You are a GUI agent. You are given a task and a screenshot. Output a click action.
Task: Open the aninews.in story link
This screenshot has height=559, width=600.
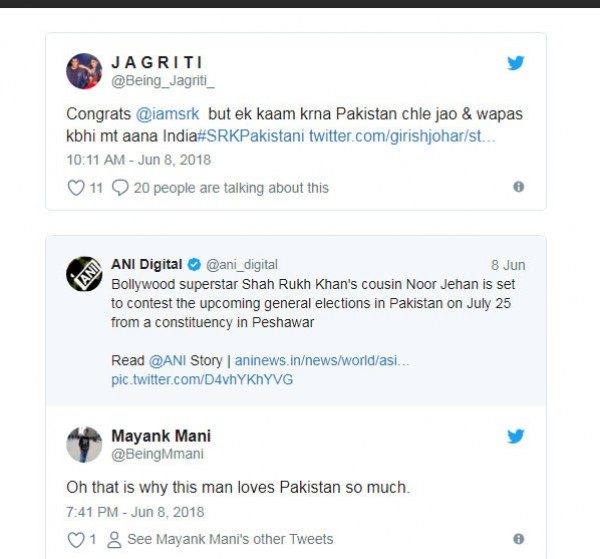tap(322, 359)
